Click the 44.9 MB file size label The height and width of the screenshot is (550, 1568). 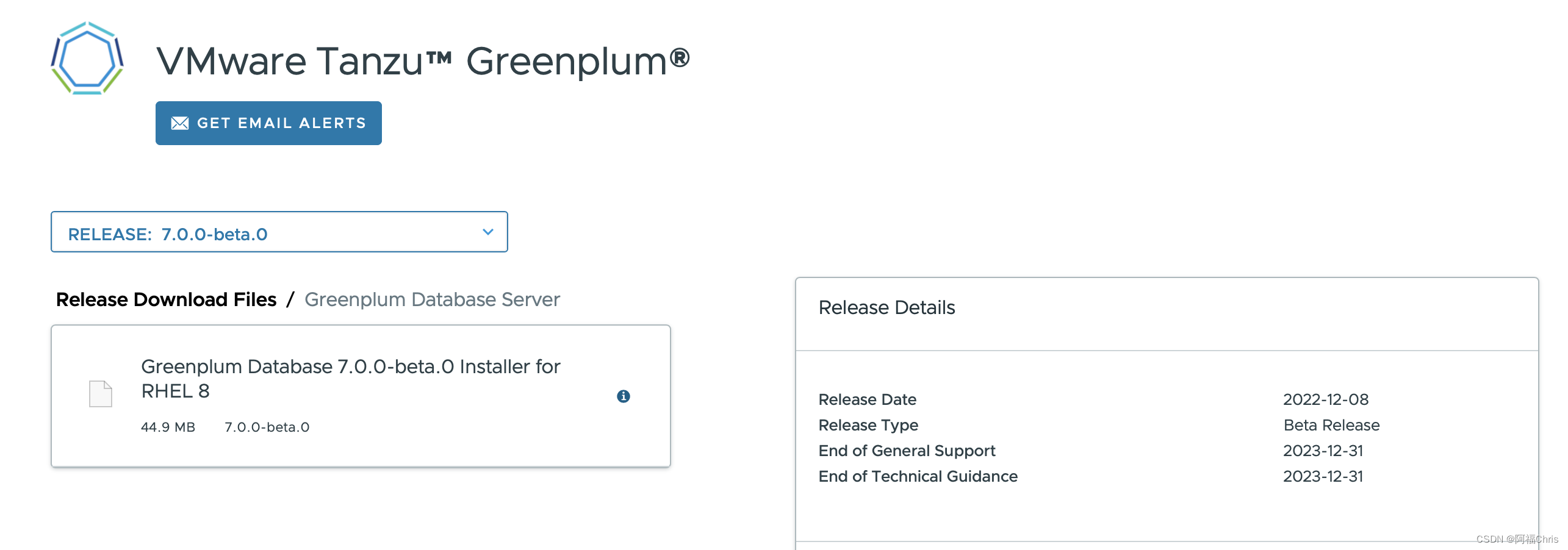[x=168, y=427]
